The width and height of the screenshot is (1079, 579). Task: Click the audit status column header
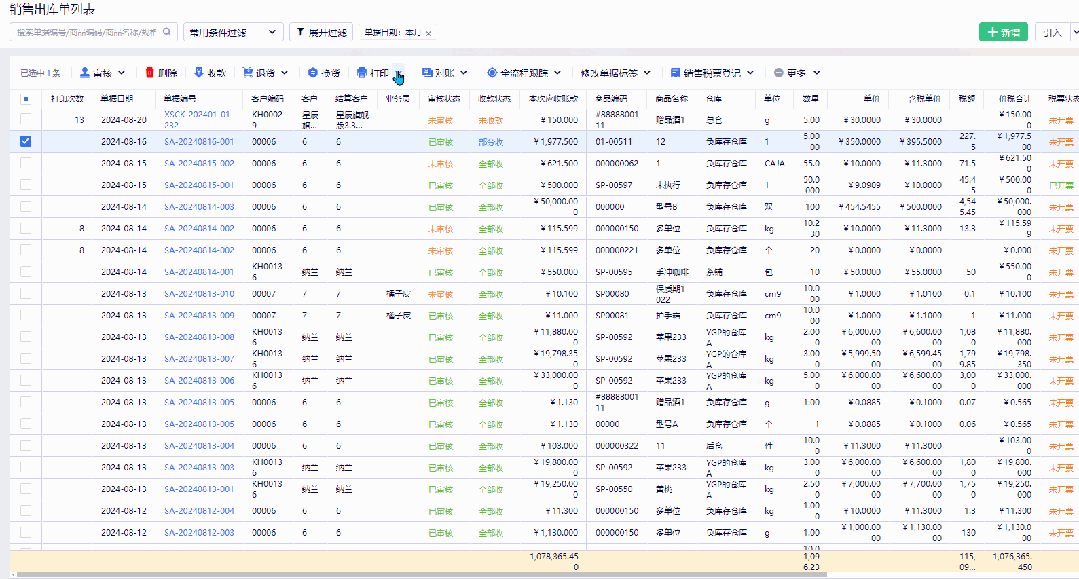[443, 99]
